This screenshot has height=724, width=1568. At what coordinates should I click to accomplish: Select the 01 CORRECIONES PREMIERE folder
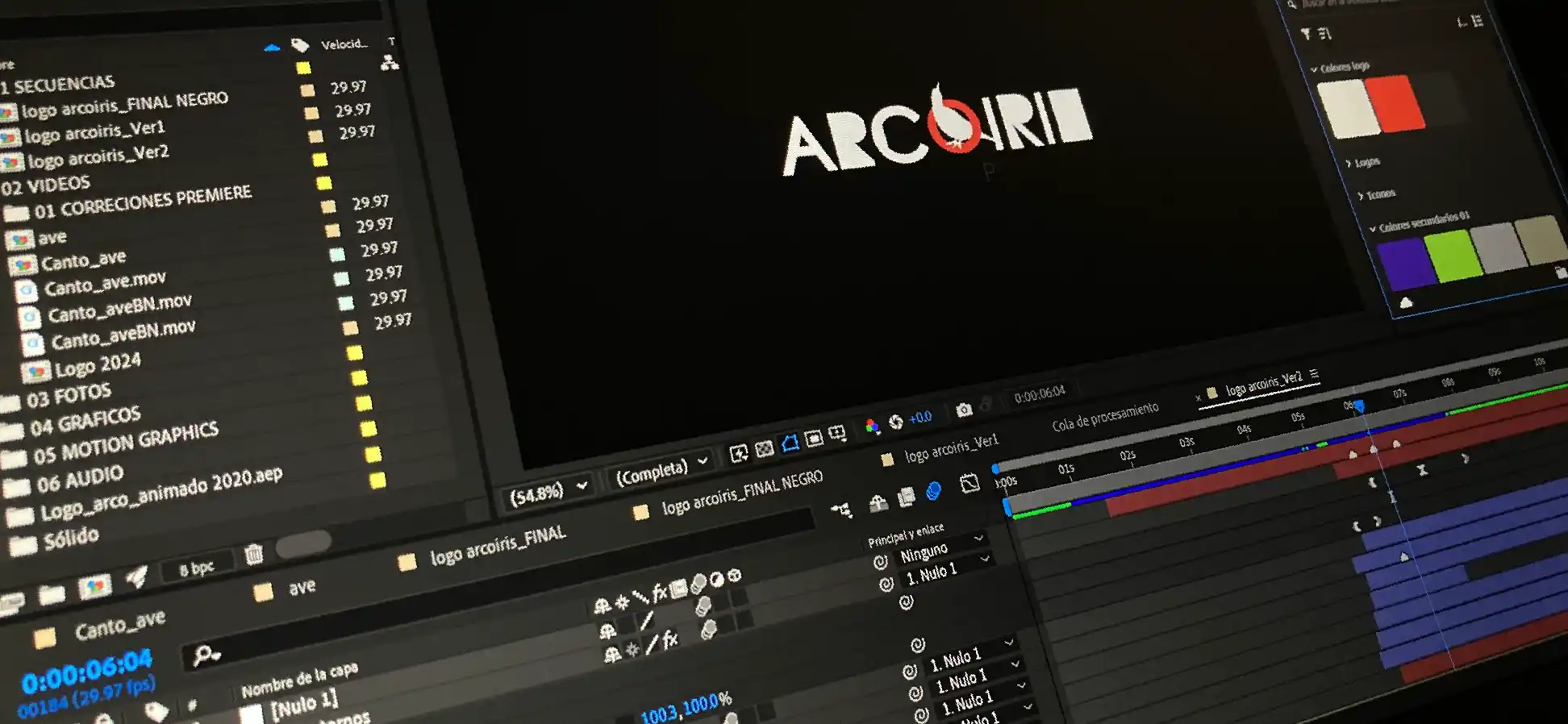tap(142, 202)
